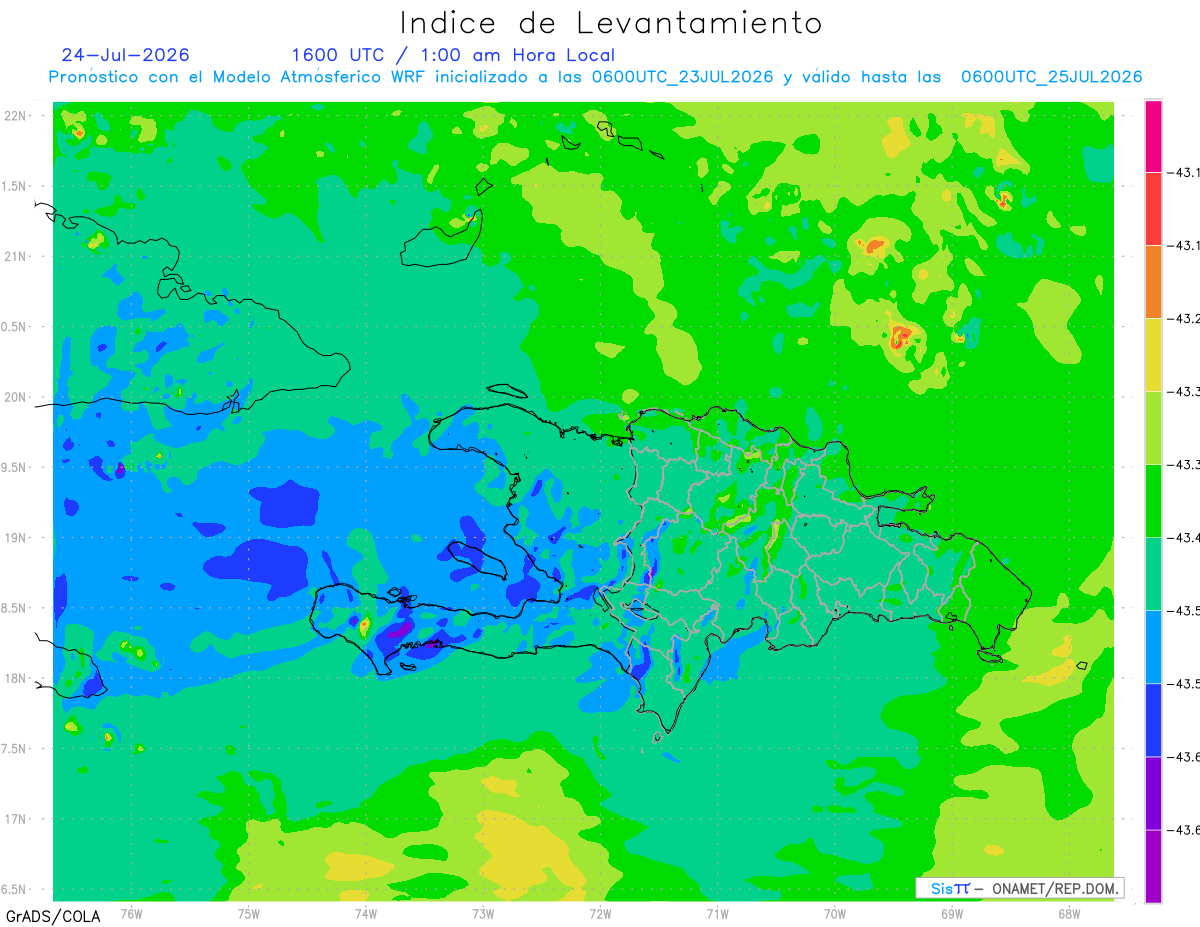Click the 'GrADS/COLA' label
Image resolution: width=1200 pixels, height=927 pixels.
53,916
